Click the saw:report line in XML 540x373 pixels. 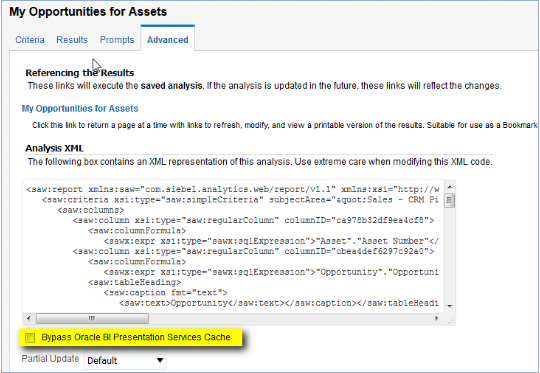[233, 189]
